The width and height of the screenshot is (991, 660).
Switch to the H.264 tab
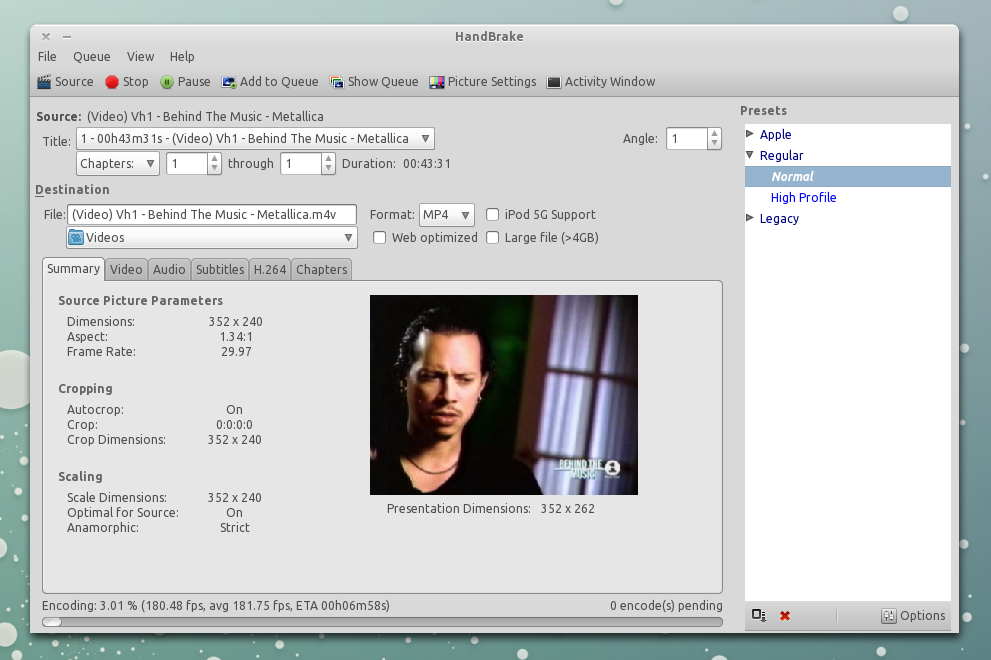click(x=270, y=270)
